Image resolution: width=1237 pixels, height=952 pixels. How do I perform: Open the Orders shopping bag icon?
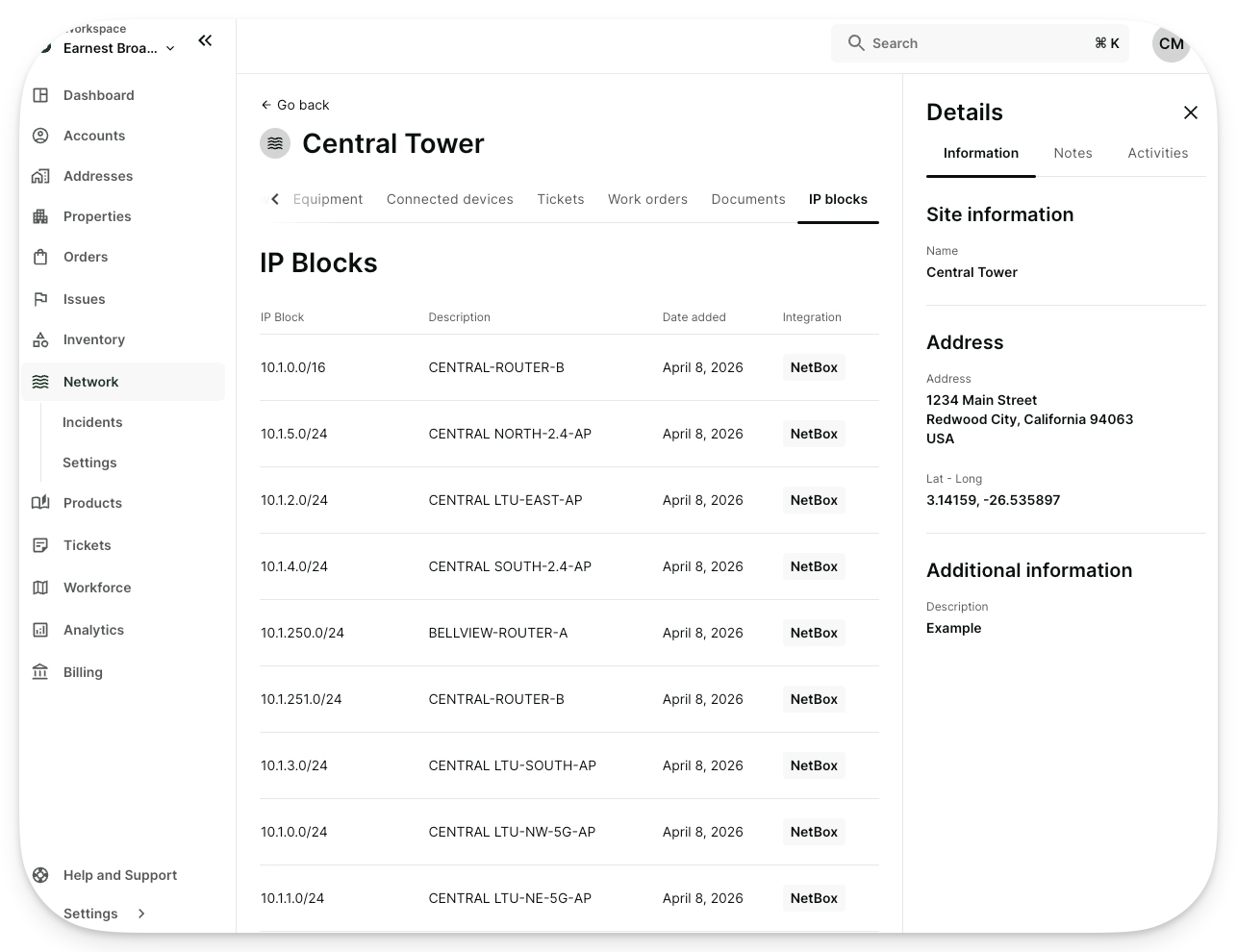tap(40, 257)
